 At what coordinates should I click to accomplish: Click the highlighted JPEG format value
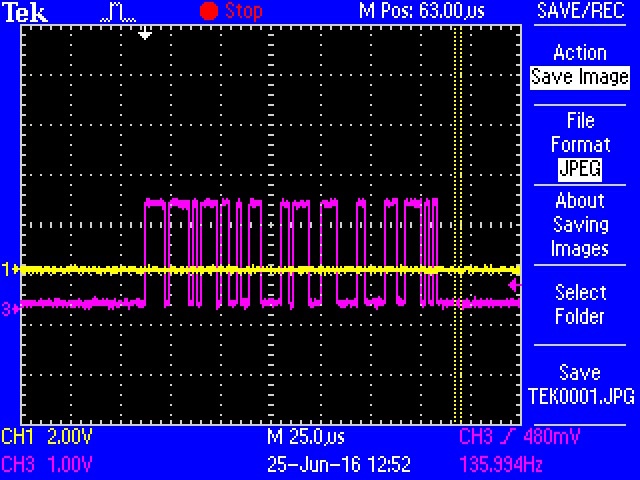pyautogui.click(x=580, y=168)
